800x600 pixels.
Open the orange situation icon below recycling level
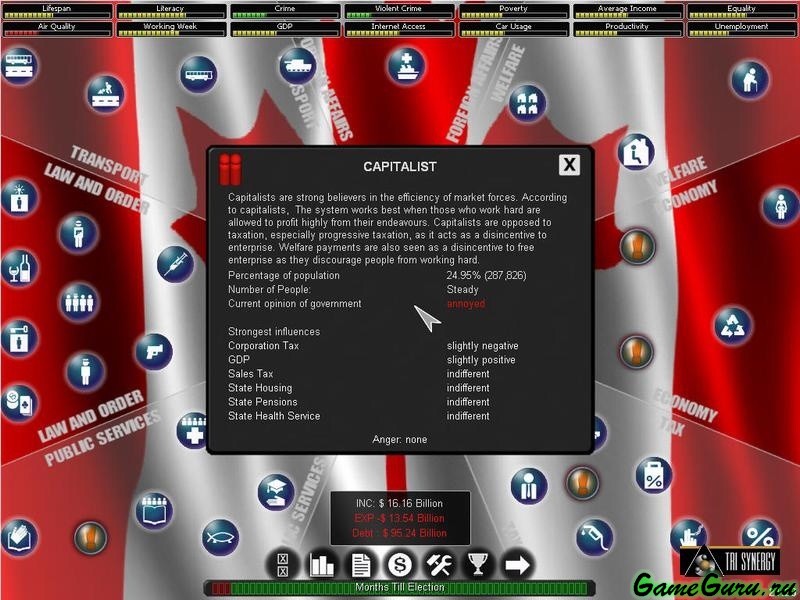coord(636,352)
